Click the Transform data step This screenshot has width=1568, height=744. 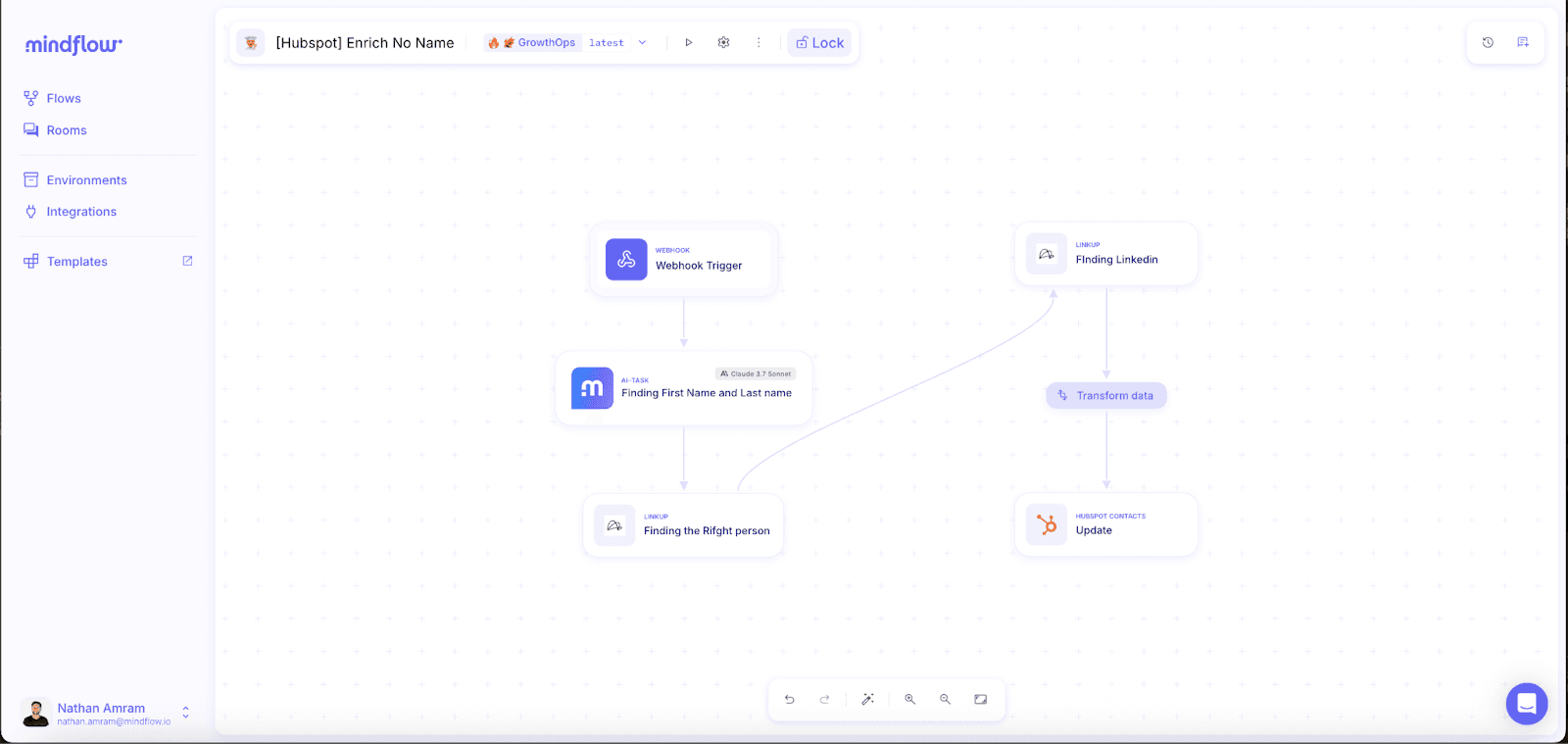point(1106,396)
